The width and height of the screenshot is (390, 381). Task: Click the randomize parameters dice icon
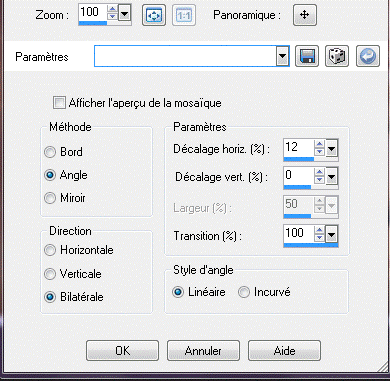click(337, 56)
